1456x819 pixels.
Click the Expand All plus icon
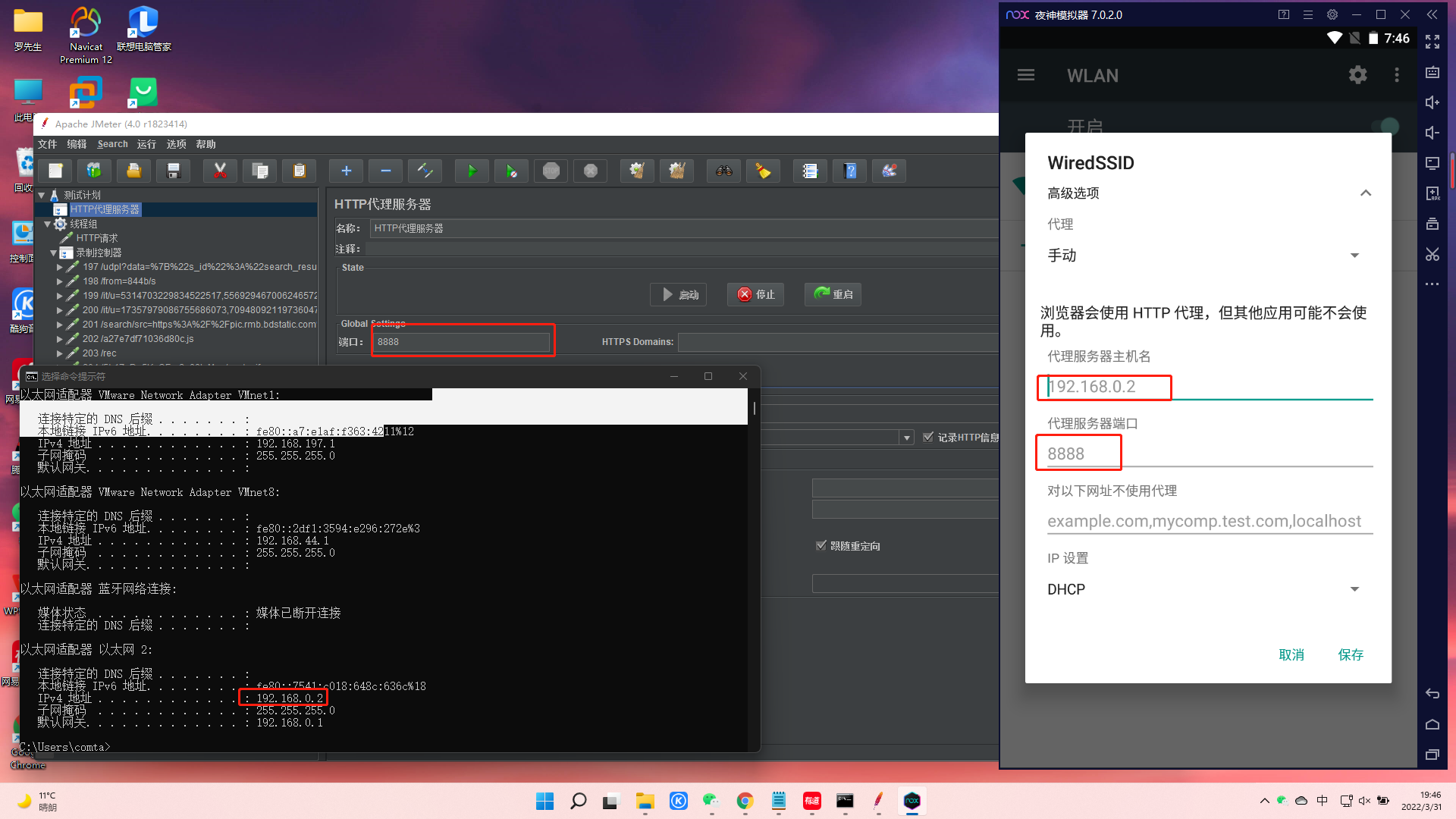[346, 171]
